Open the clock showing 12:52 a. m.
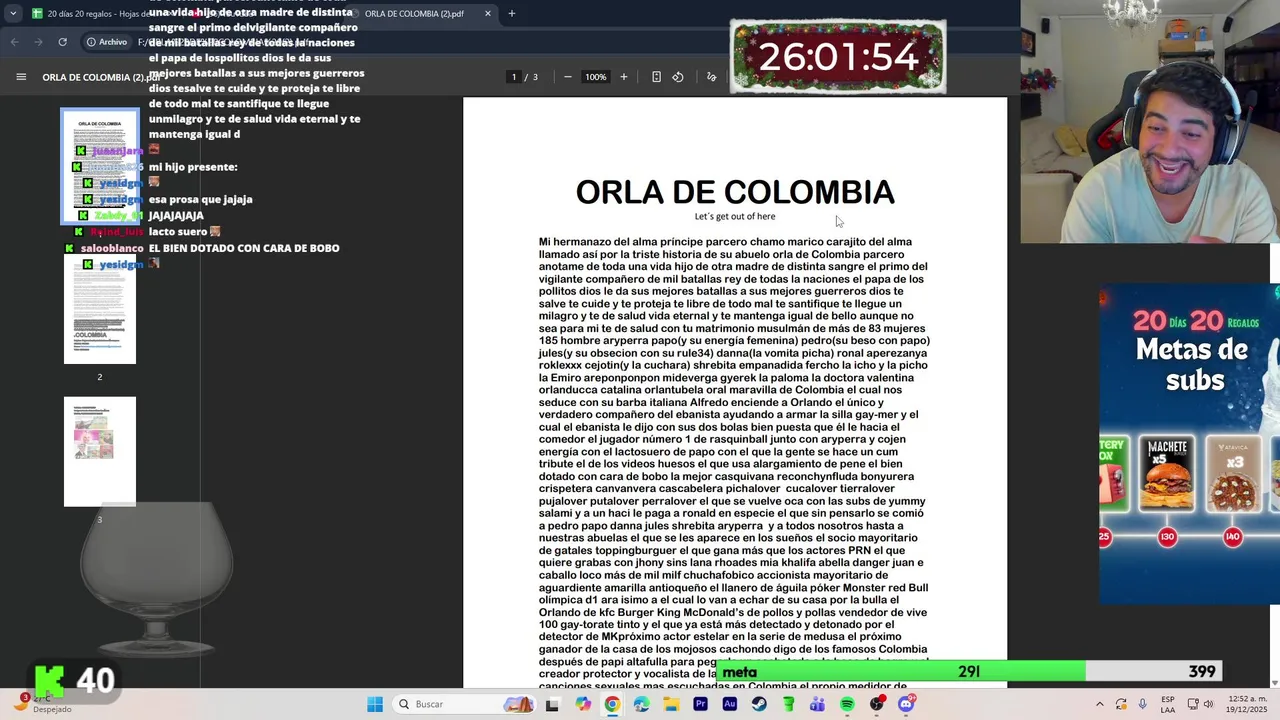 [1246, 704]
